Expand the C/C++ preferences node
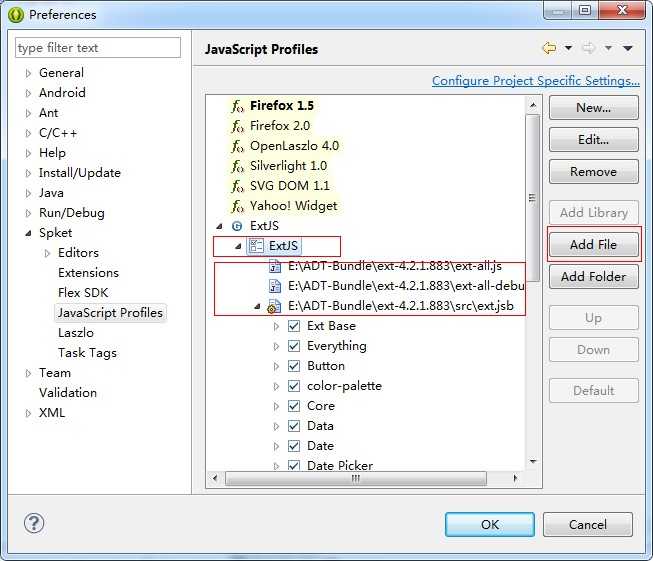 pyautogui.click(x=28, y=134)
